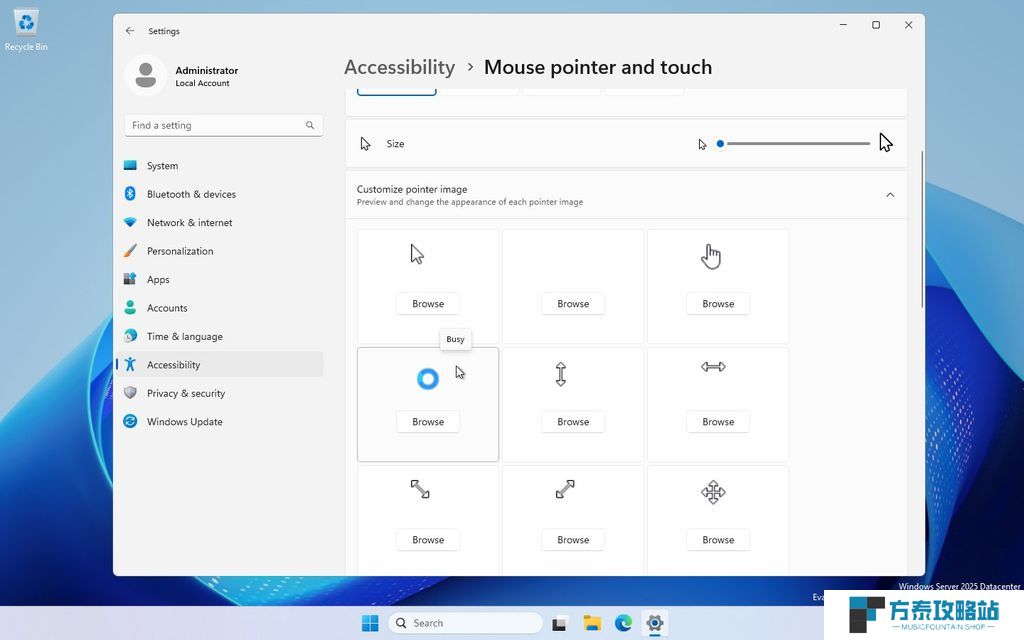Viewport: 1024px width, 640px height.
Task: Open Task View from the taskbar
Action: pos(560,624)
